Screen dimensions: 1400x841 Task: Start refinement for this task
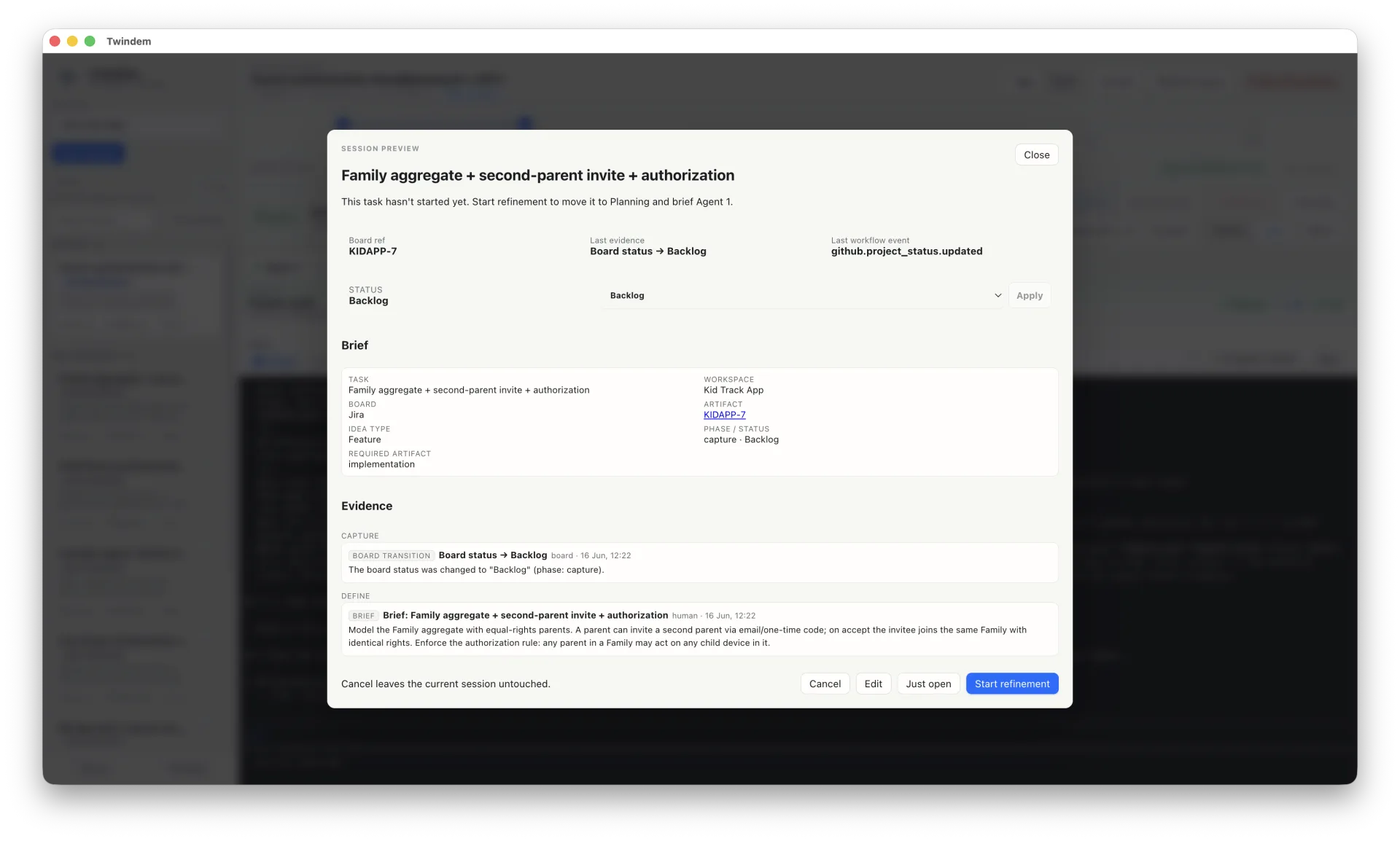[1012, 684]
